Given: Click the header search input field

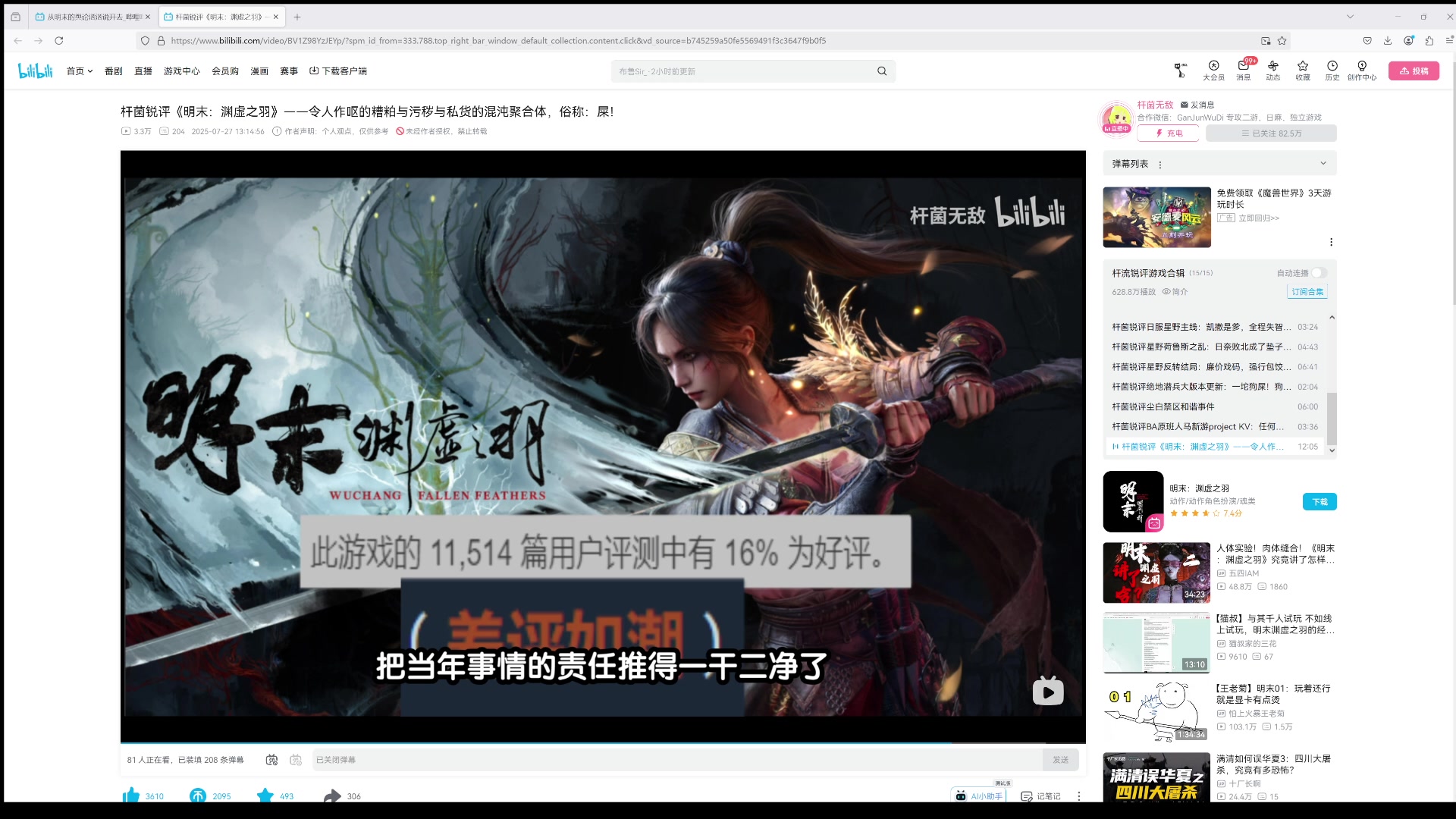Looking at the screenshot, I should [x=743, y=71].
